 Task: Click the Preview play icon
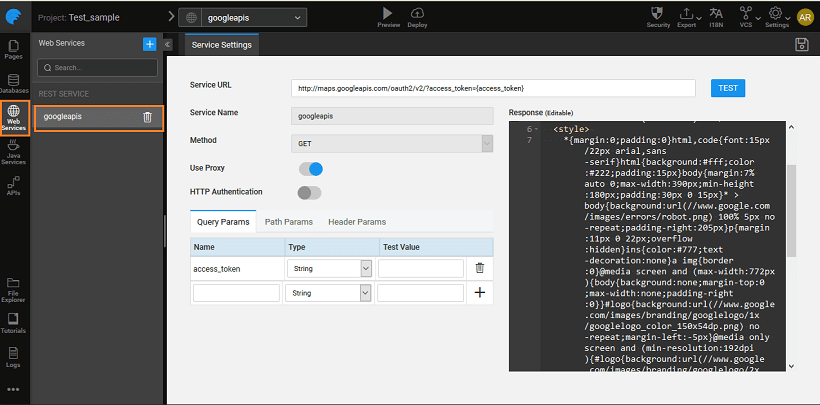388,12
